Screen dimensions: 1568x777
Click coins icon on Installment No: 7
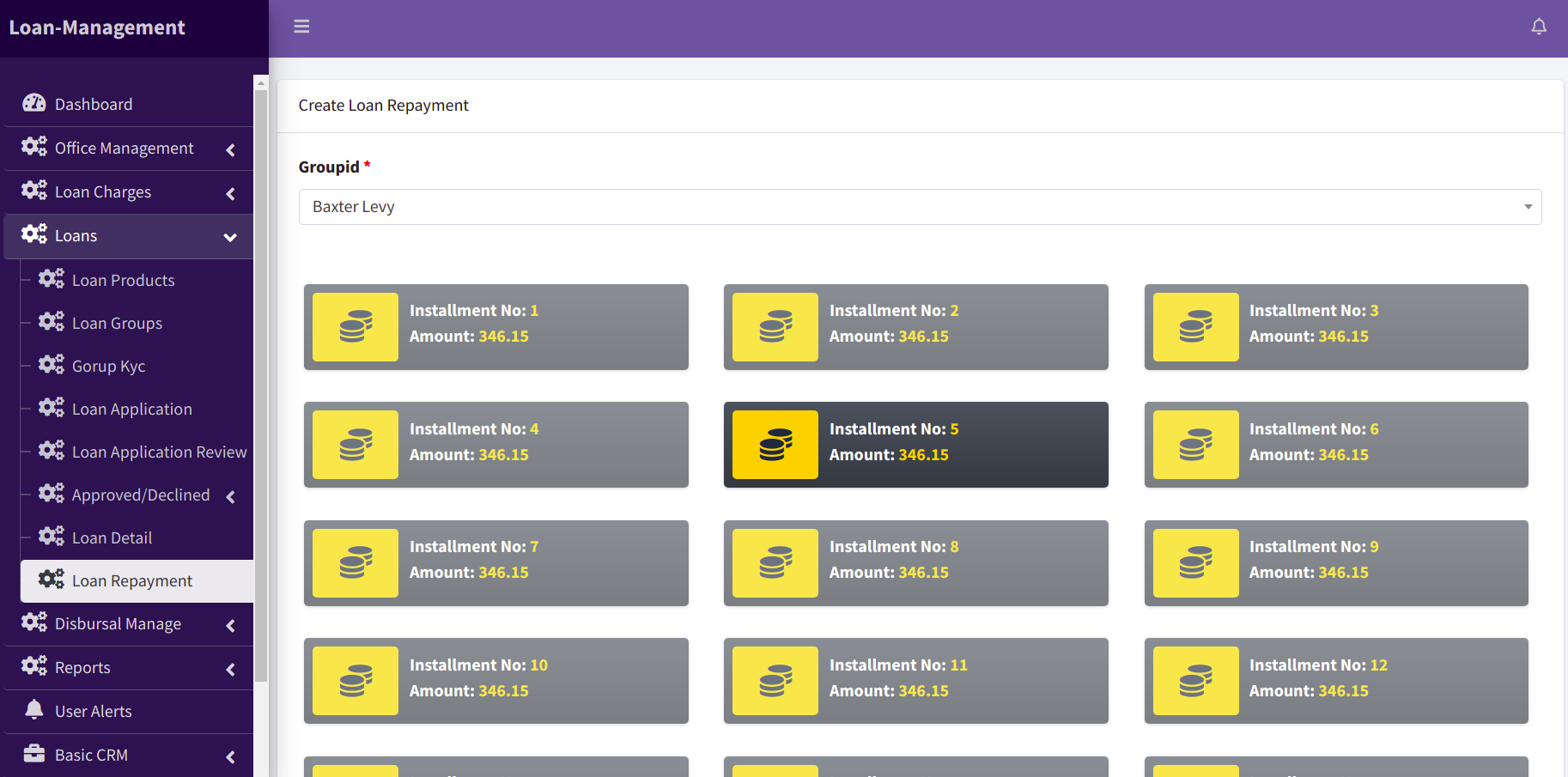coord(356,563)
